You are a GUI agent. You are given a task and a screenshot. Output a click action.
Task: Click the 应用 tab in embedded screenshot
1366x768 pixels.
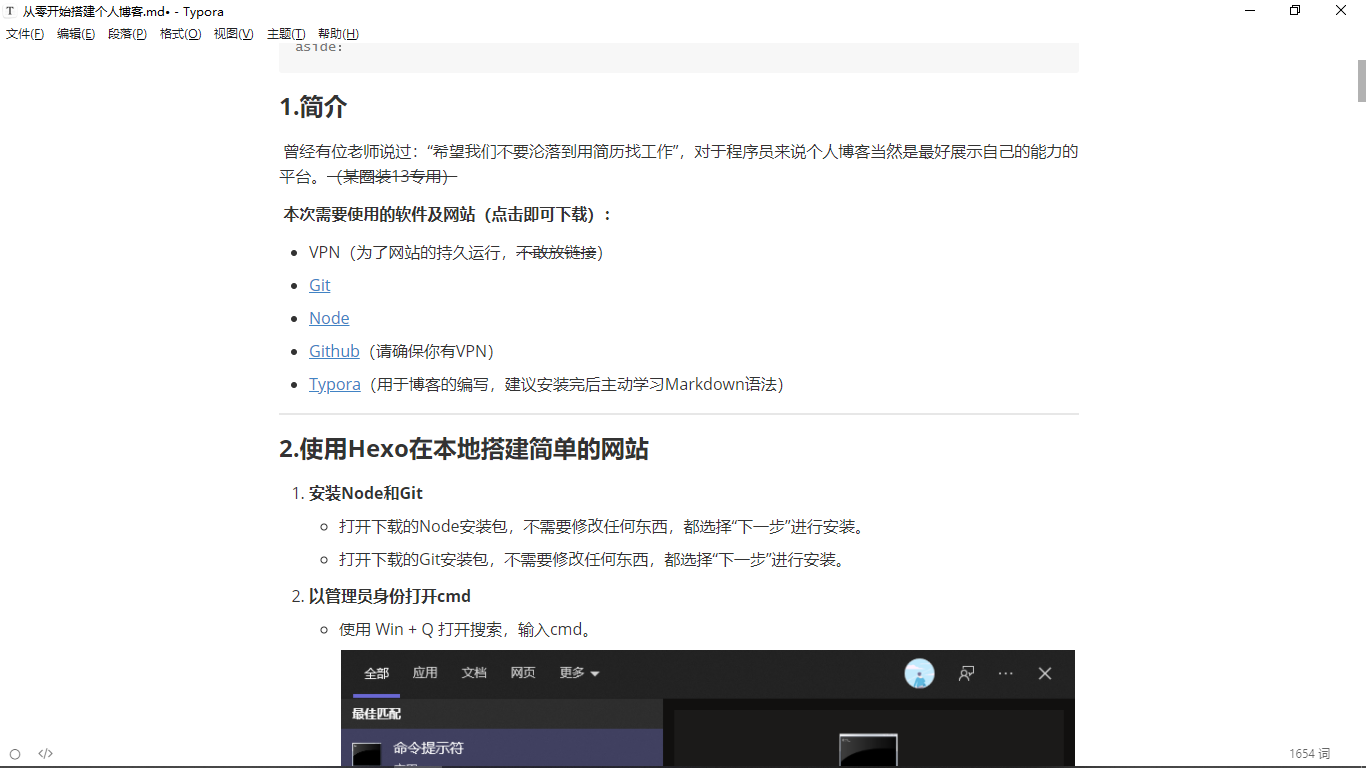click(x=425, y=673)
